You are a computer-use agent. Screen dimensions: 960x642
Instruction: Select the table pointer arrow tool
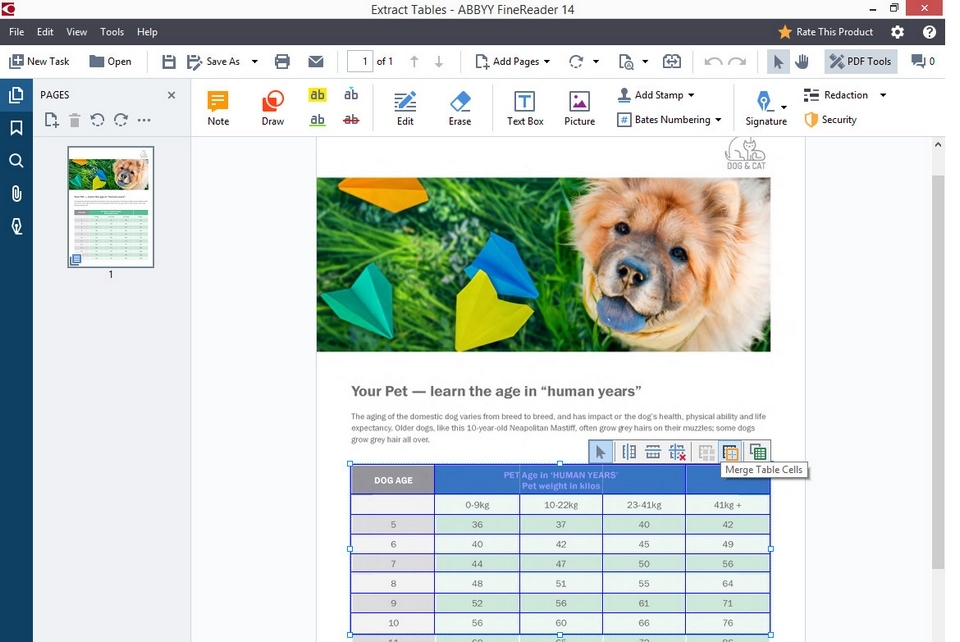coord(601,452)
